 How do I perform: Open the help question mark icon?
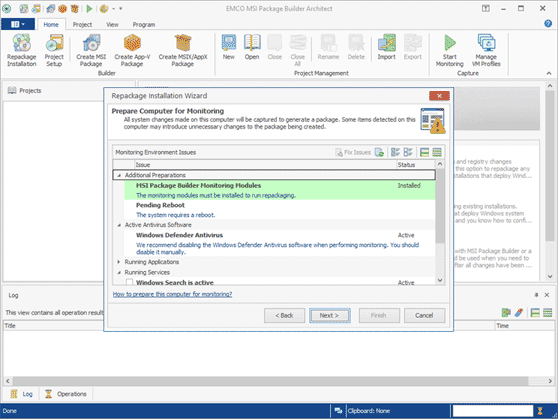point(548,23)
